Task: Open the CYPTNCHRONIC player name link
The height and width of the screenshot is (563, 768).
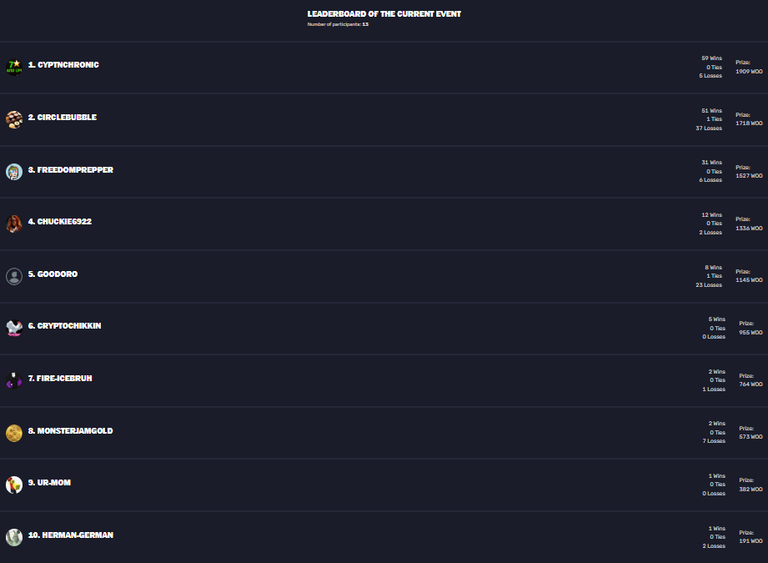Action: [x=68, y=65]
